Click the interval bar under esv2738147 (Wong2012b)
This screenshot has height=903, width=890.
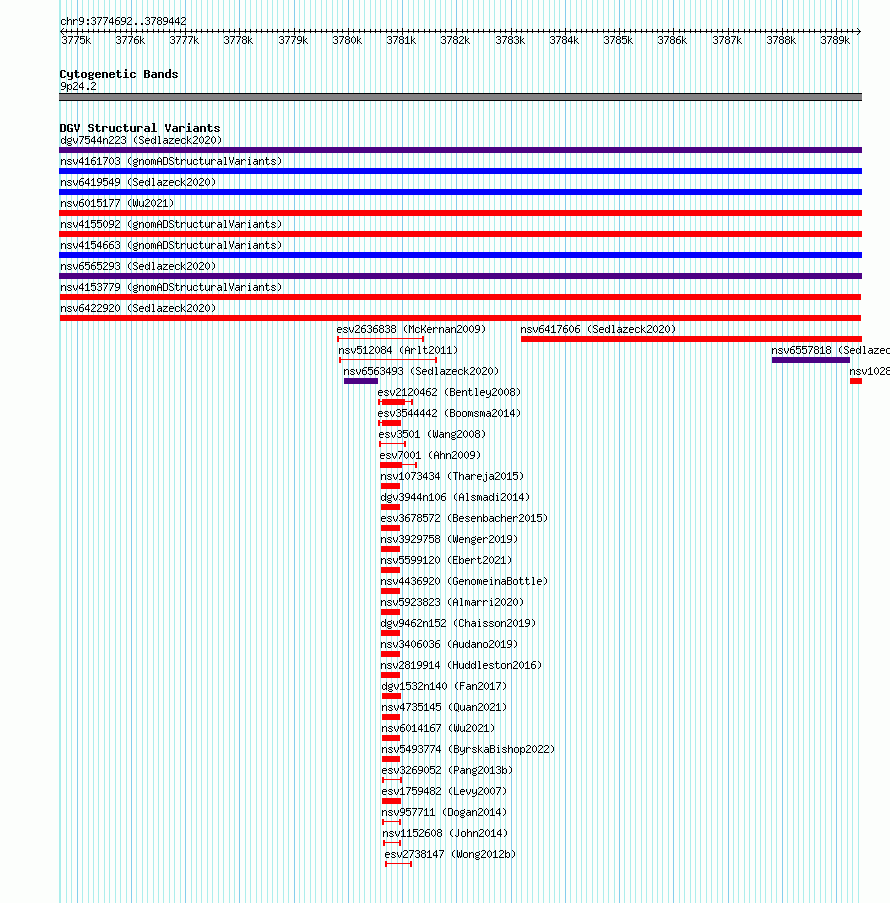(x=399, y=864)
